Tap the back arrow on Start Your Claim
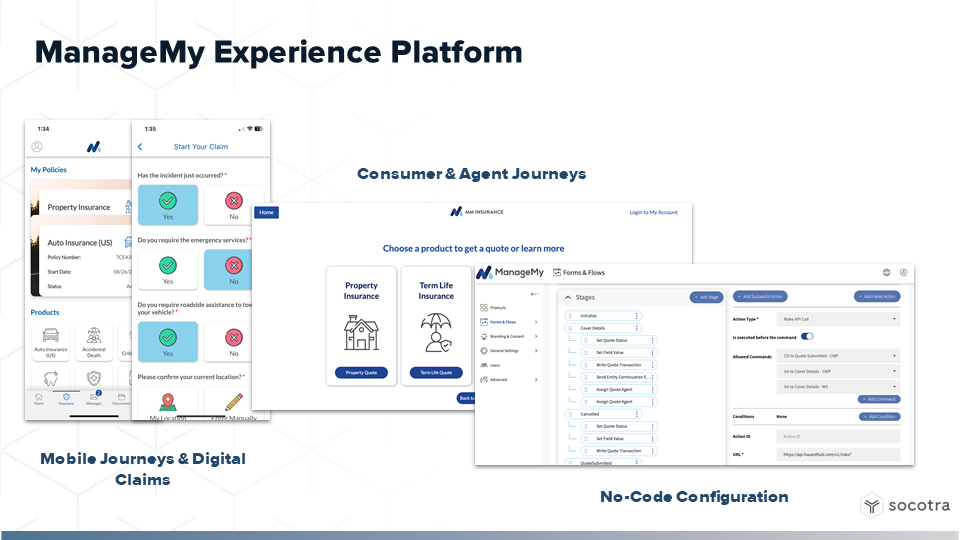The height and width of the screenshot is (540, 960). pos(140,146)
